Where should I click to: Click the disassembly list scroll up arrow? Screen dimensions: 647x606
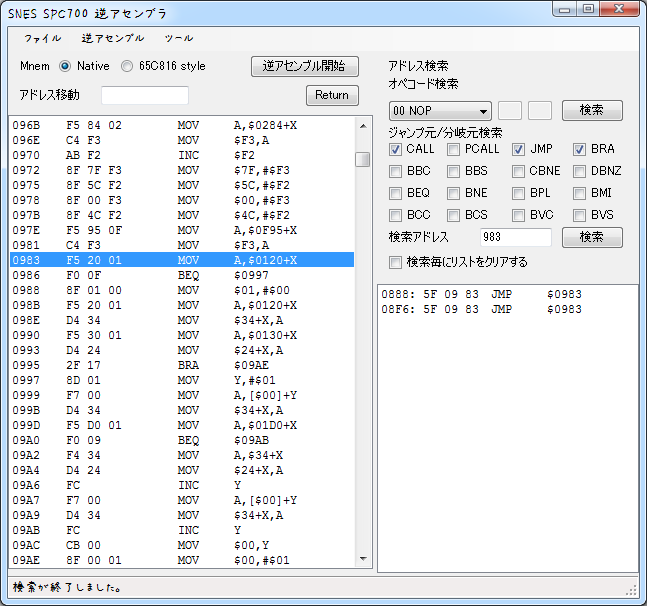(363, 126)
